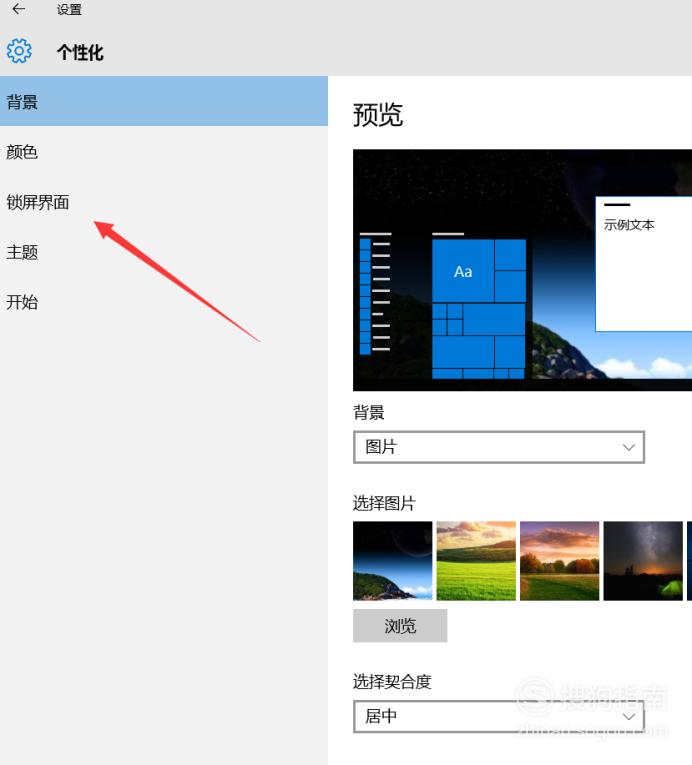This screenshot has width=692, height=765.
Task: Click the 浏览 button
Action: tap(400, 625)
